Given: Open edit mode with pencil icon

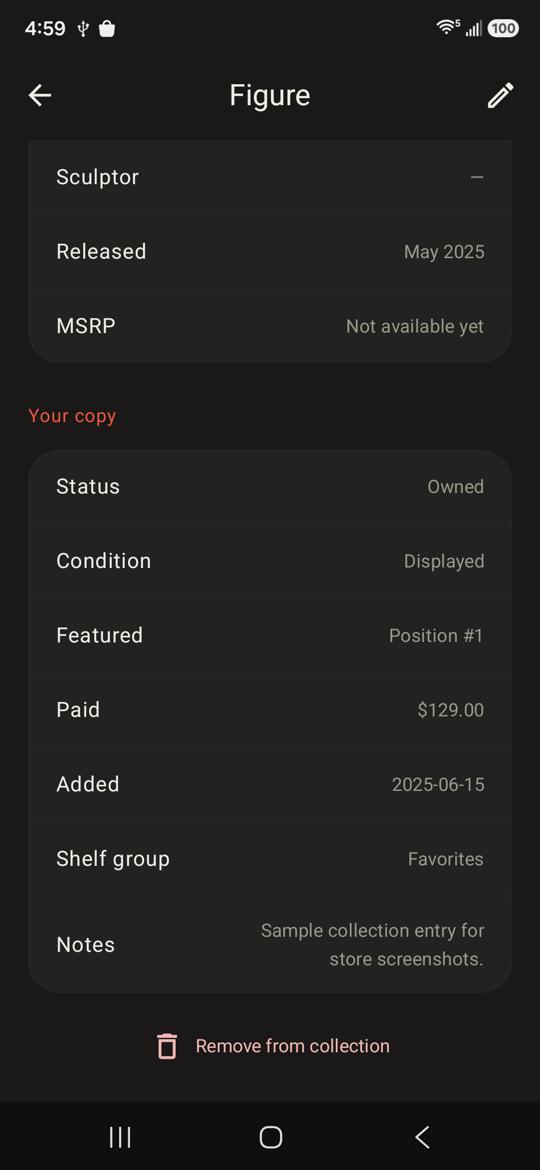Looking at the screenshot, I should coord(500,96).
